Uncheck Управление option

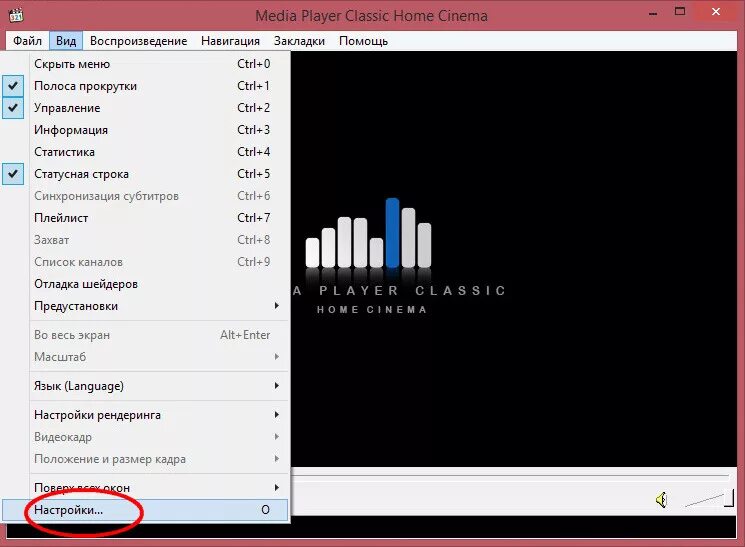pos(145,108)
